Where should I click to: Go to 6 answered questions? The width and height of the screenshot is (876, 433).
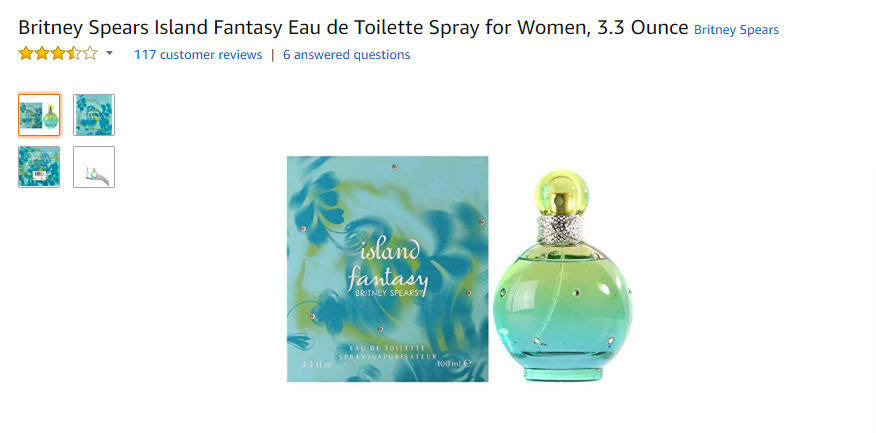click(346, 55)
